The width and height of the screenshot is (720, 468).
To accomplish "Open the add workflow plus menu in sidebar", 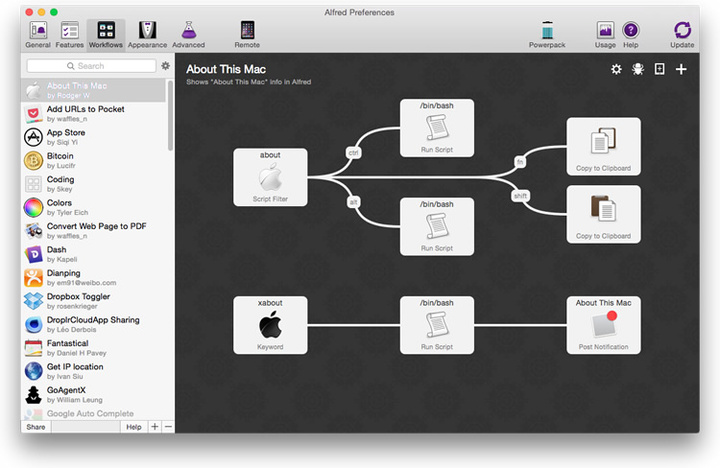I will tap(154, 426).
